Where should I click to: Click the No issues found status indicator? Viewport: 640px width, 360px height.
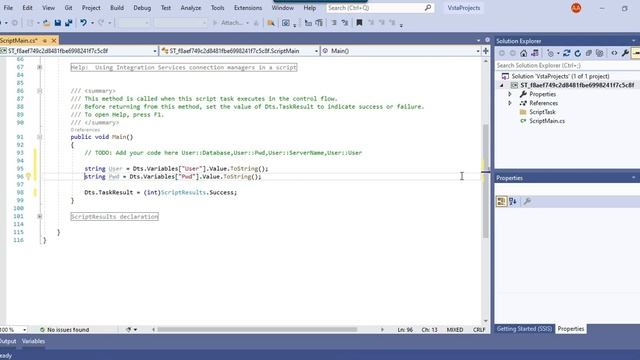pos(64,329)
